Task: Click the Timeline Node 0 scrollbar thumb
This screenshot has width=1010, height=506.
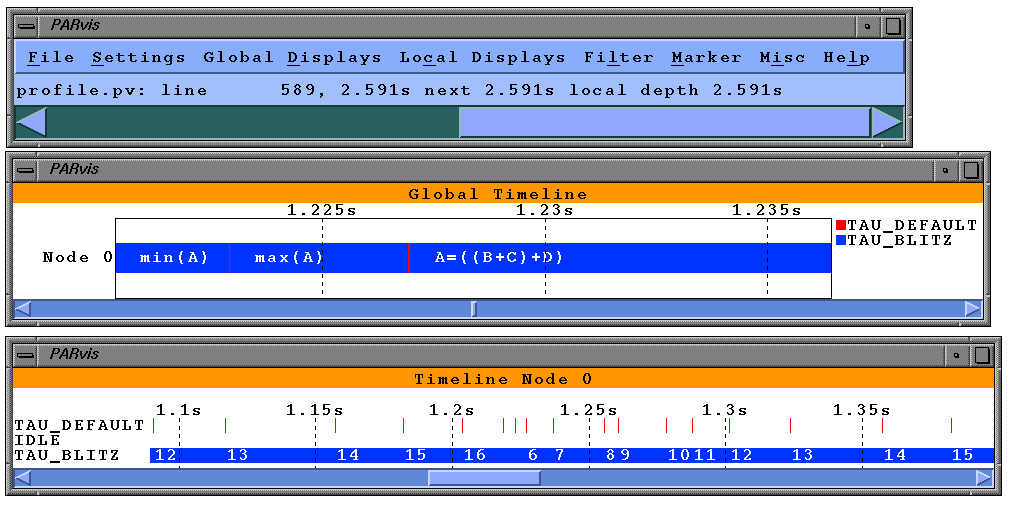Action: [484, 478]
